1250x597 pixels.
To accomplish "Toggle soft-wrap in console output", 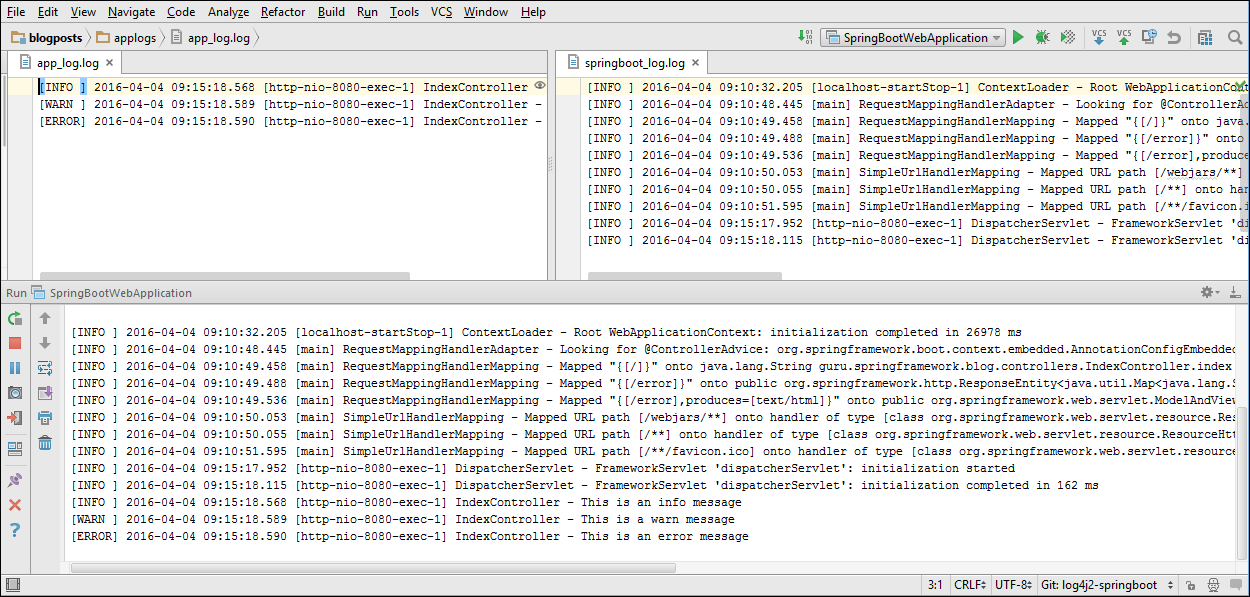I will tap(45, 368).
